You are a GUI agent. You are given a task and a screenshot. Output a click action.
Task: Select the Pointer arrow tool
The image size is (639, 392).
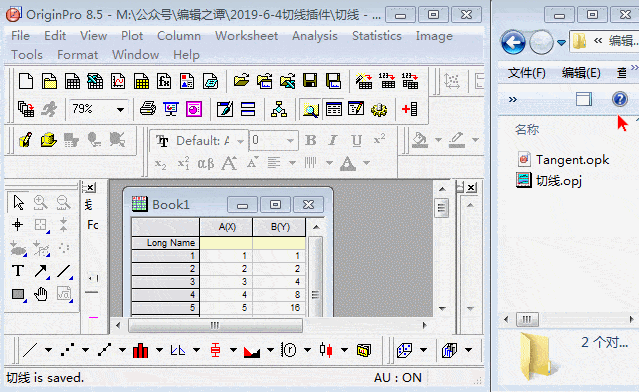coord(18,202)
